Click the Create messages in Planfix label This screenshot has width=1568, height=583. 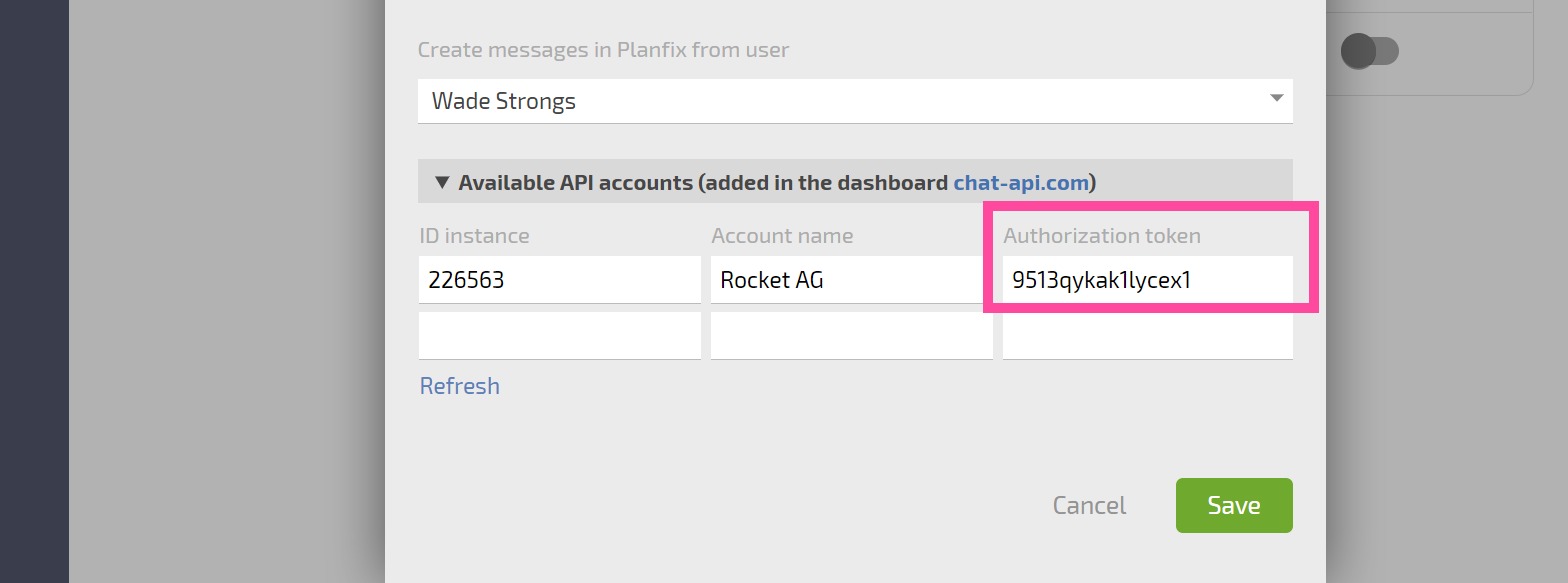(x=603, y=49)
